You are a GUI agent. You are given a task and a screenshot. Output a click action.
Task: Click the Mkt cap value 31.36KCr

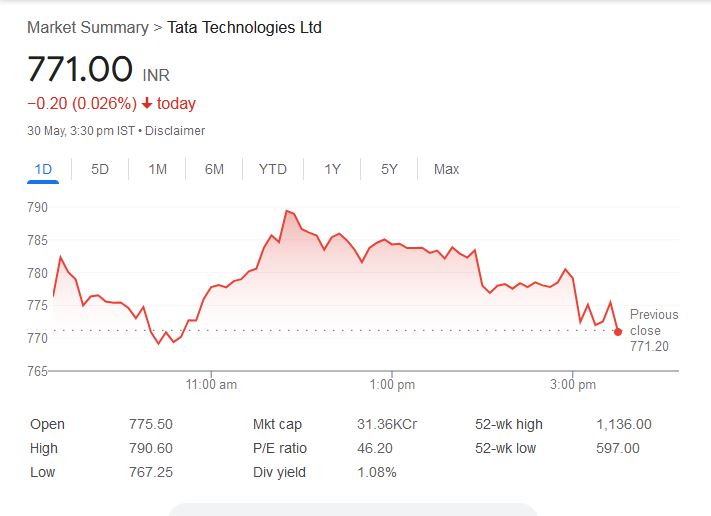(387, 424)
